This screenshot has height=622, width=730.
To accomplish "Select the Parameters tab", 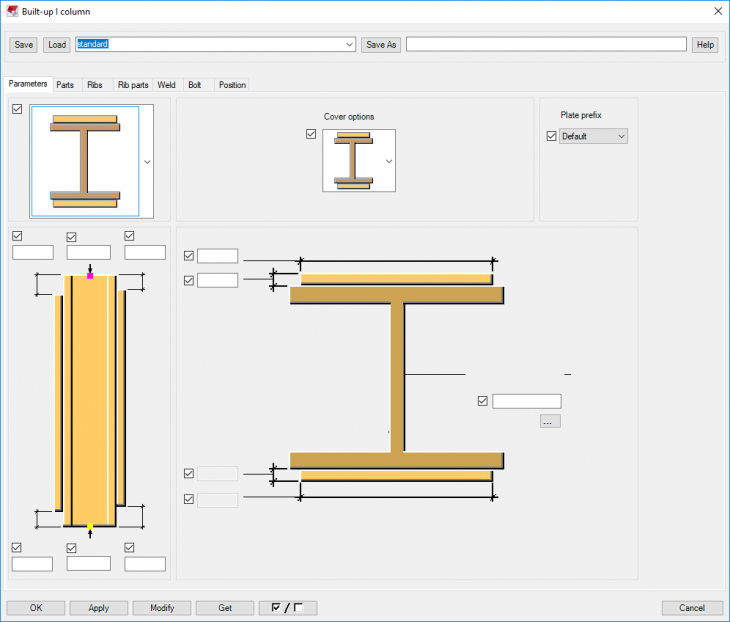I will [x=28, y=84].
